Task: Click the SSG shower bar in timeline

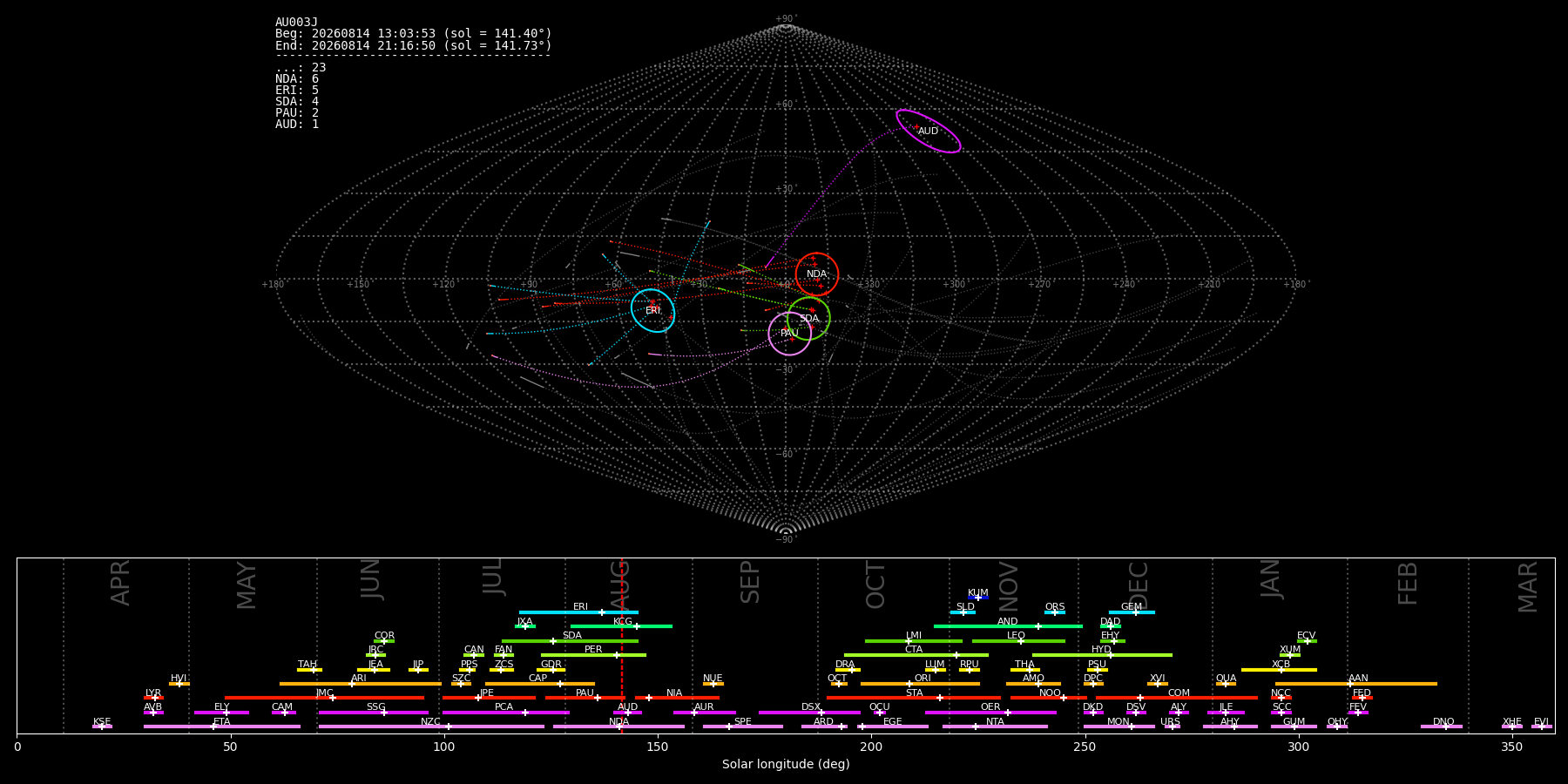Action: [374, 713]
